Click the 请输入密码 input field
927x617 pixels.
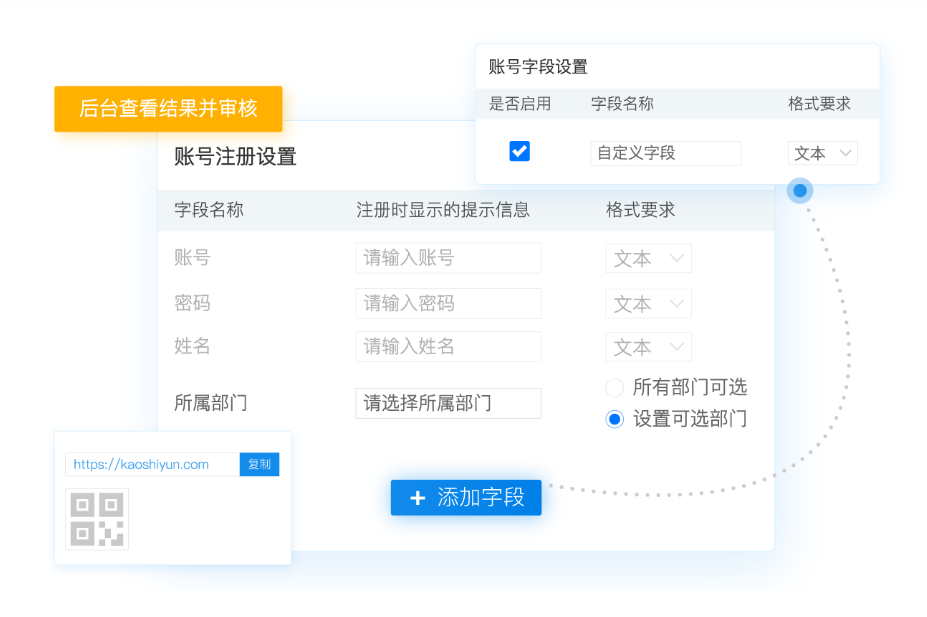click(448, 303)
